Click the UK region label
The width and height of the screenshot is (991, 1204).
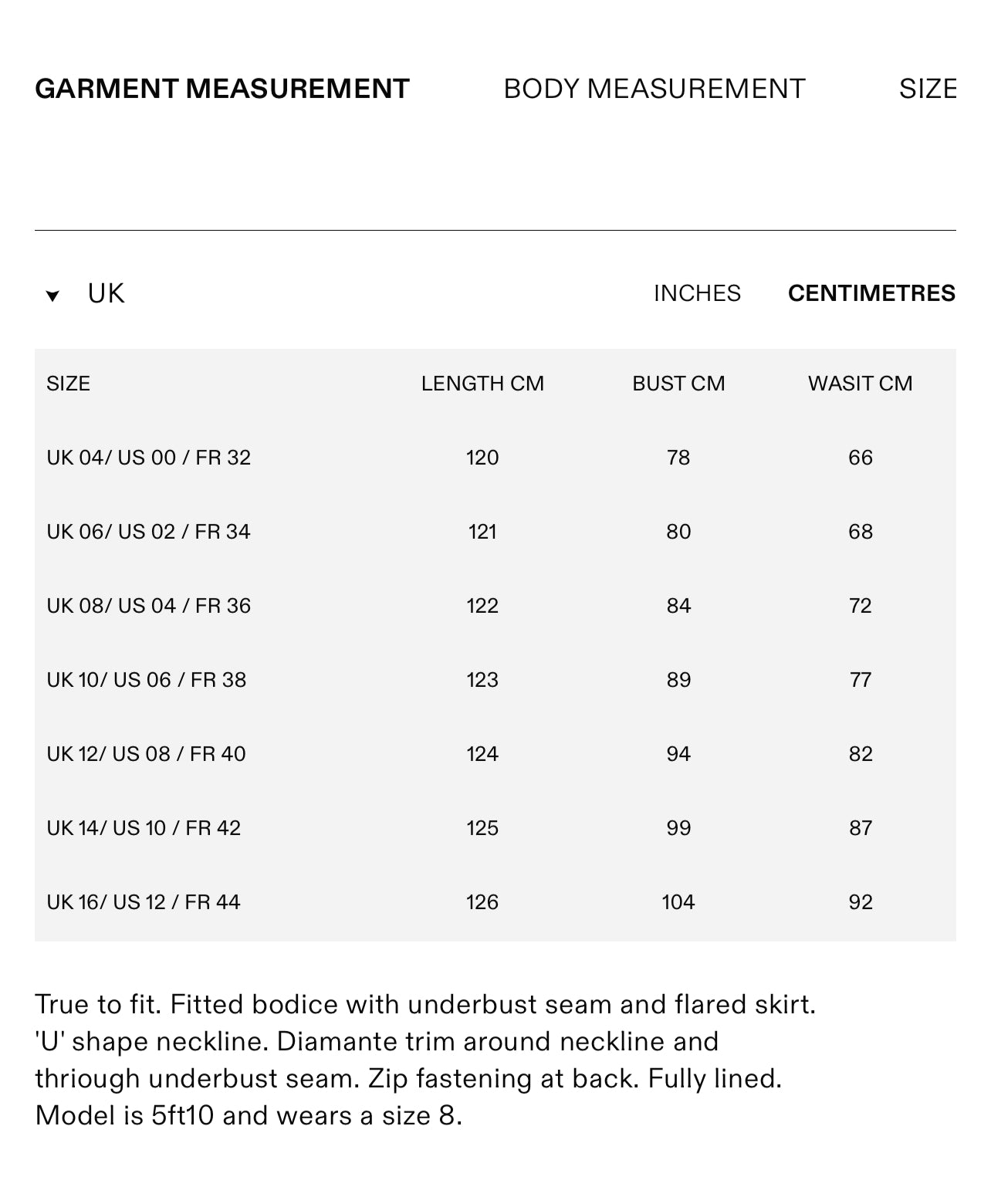(106, 293)
